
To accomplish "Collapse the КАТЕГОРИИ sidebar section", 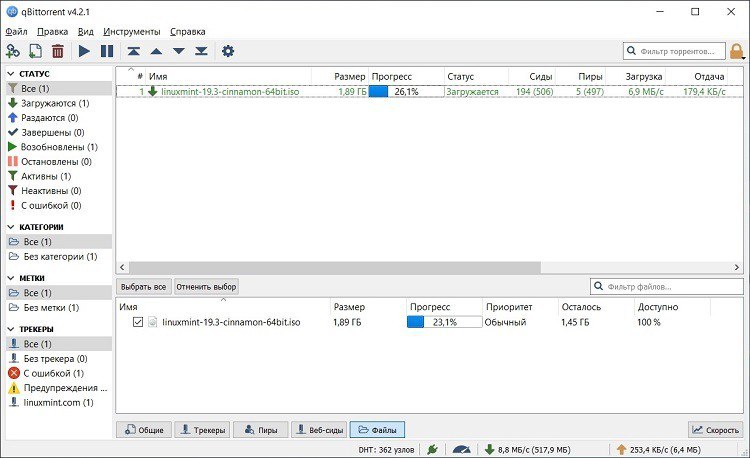I will pyautogui.click(x=11, y=227).
